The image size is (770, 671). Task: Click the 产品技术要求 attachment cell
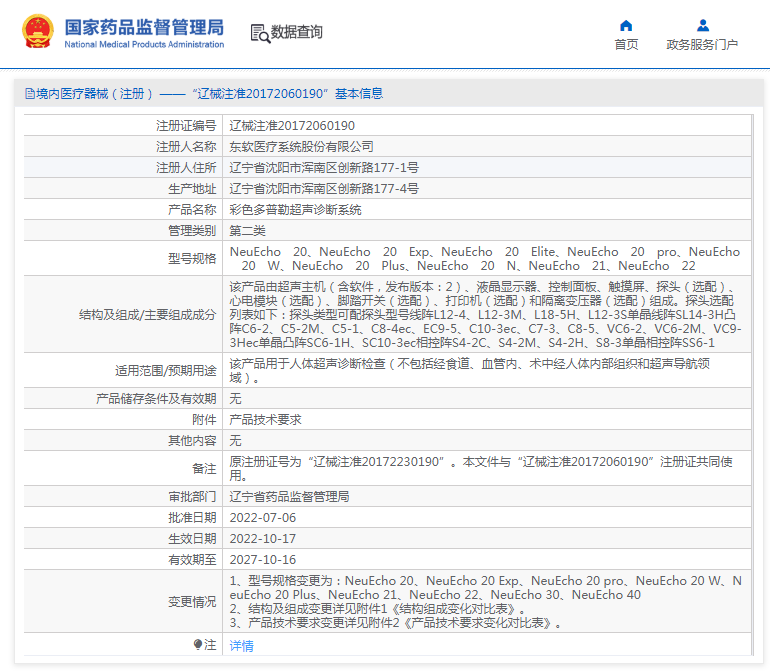pos(265,420)
